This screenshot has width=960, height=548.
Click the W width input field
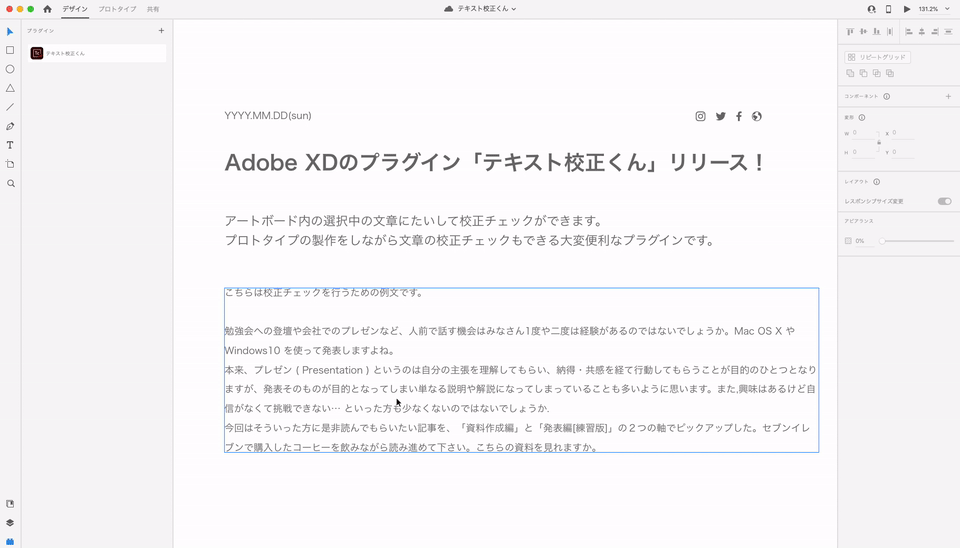[863, 133]
